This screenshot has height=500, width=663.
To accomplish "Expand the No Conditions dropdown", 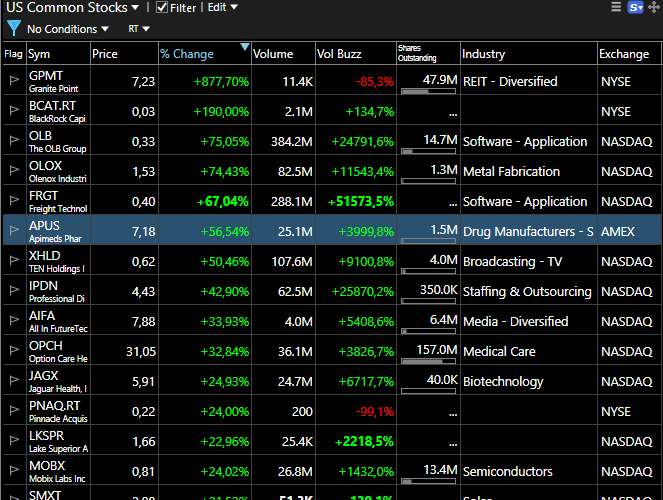I will [68, 29].
